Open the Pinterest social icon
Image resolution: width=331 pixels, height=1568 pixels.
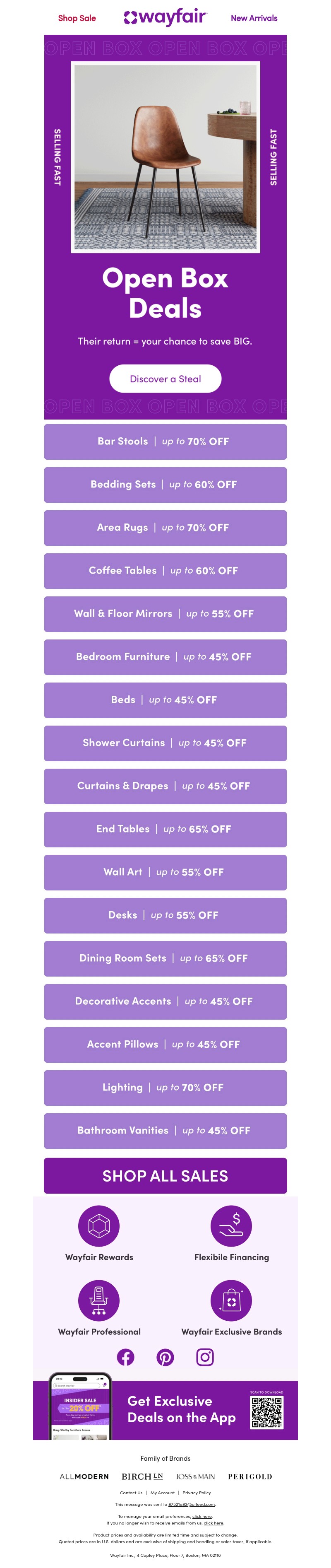165,1357
